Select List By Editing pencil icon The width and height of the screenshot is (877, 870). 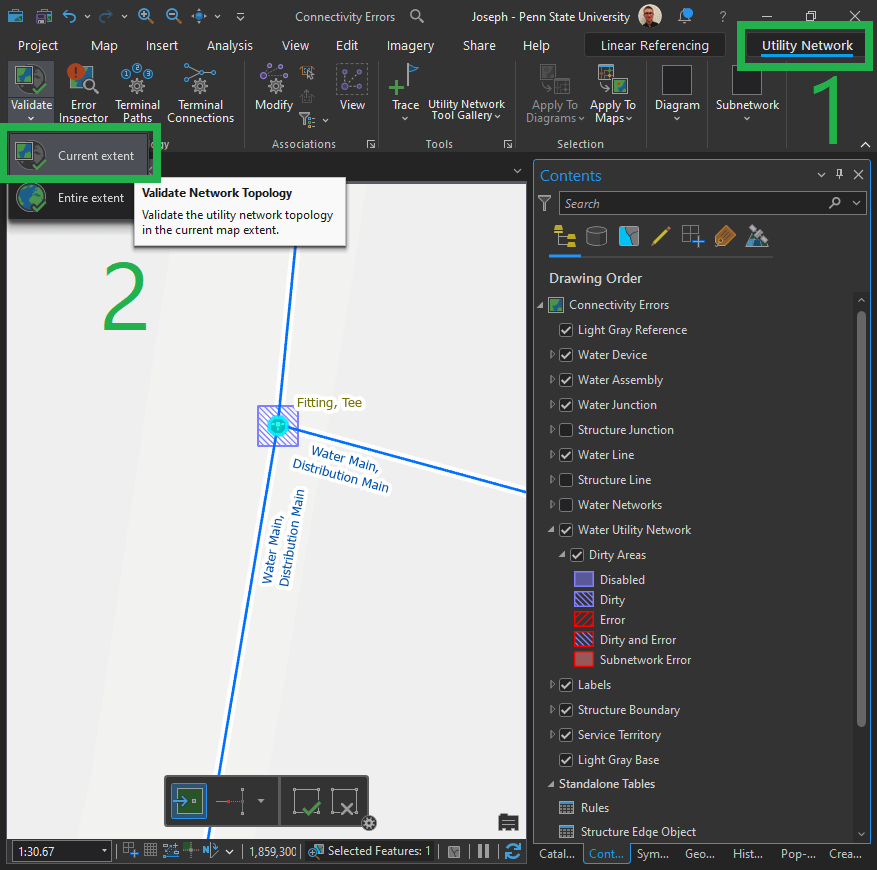point(660,236)
